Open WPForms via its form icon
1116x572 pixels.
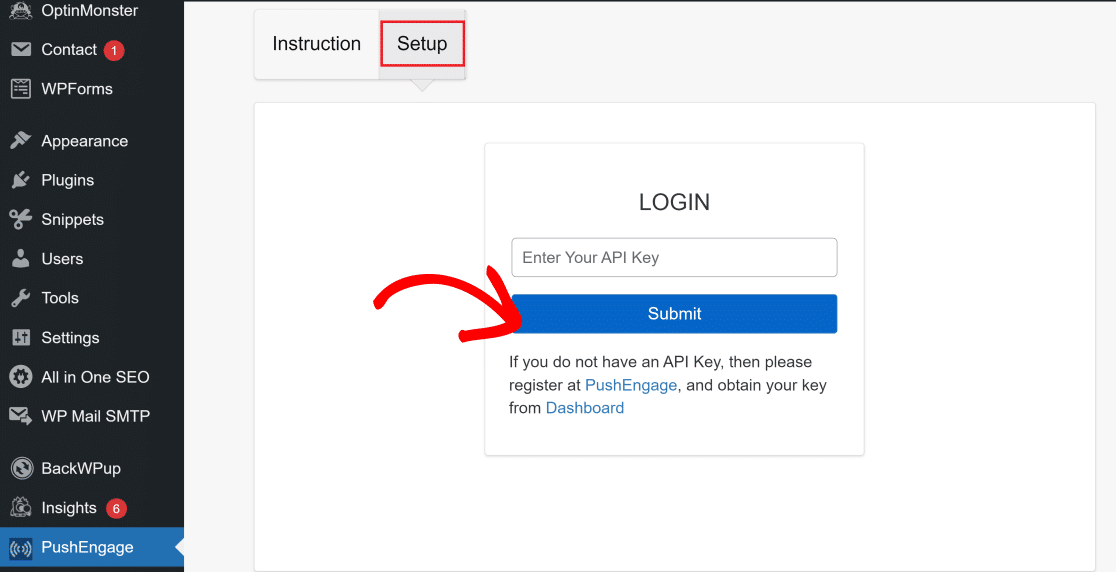(x=20, y=89)
